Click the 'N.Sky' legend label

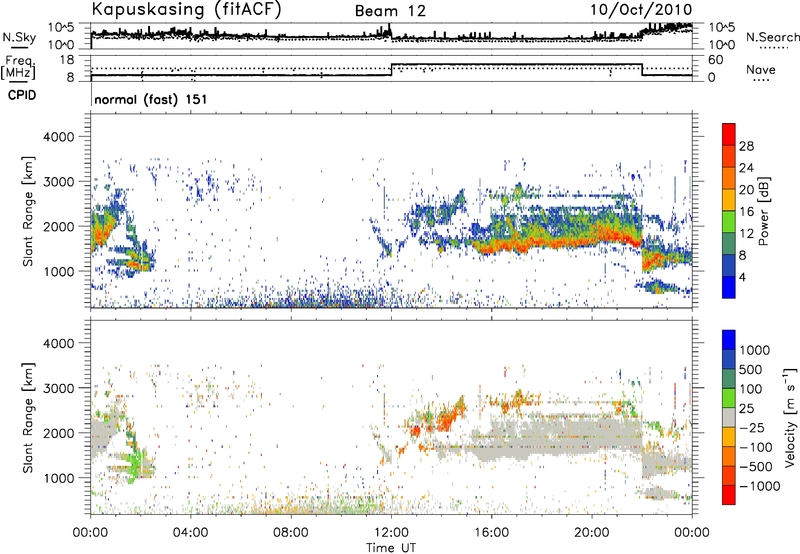tap(19, 37)
